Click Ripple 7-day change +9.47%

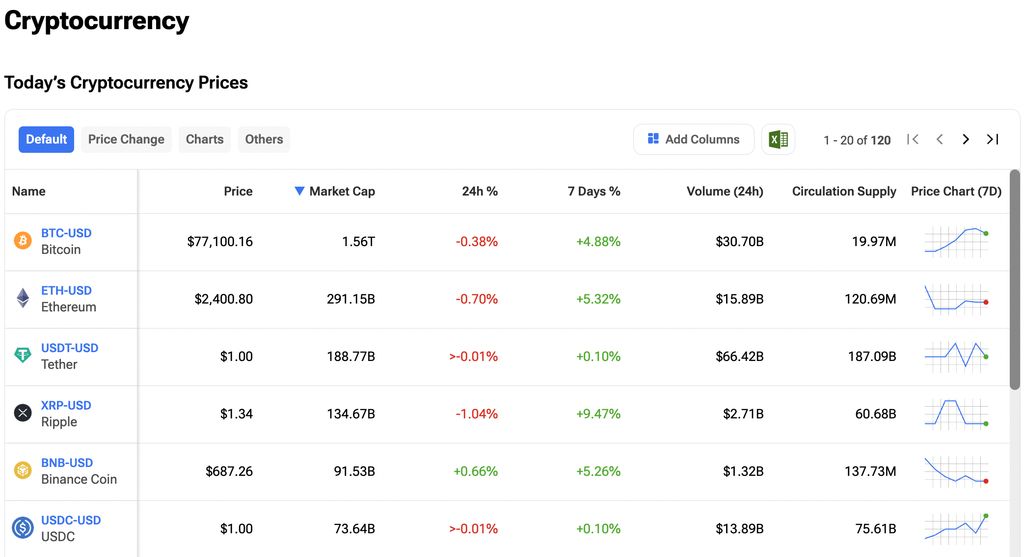(x=598, y=414)
